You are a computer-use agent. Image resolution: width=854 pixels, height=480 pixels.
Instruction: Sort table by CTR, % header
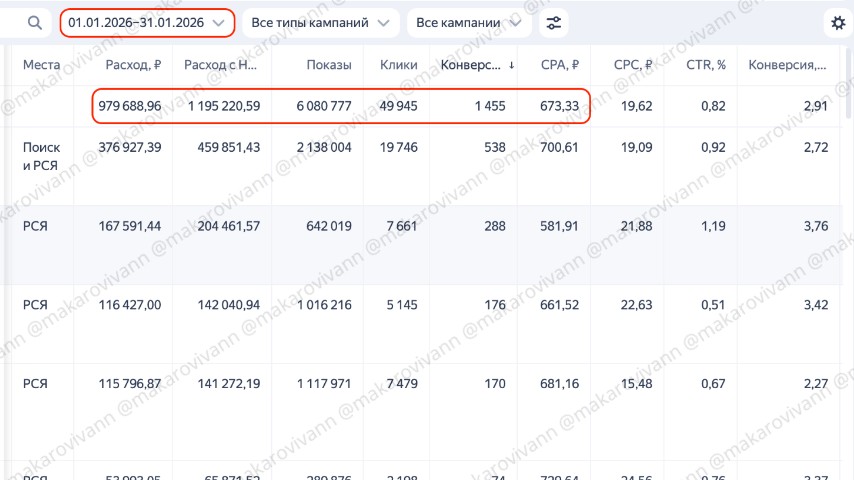[704, 66]
